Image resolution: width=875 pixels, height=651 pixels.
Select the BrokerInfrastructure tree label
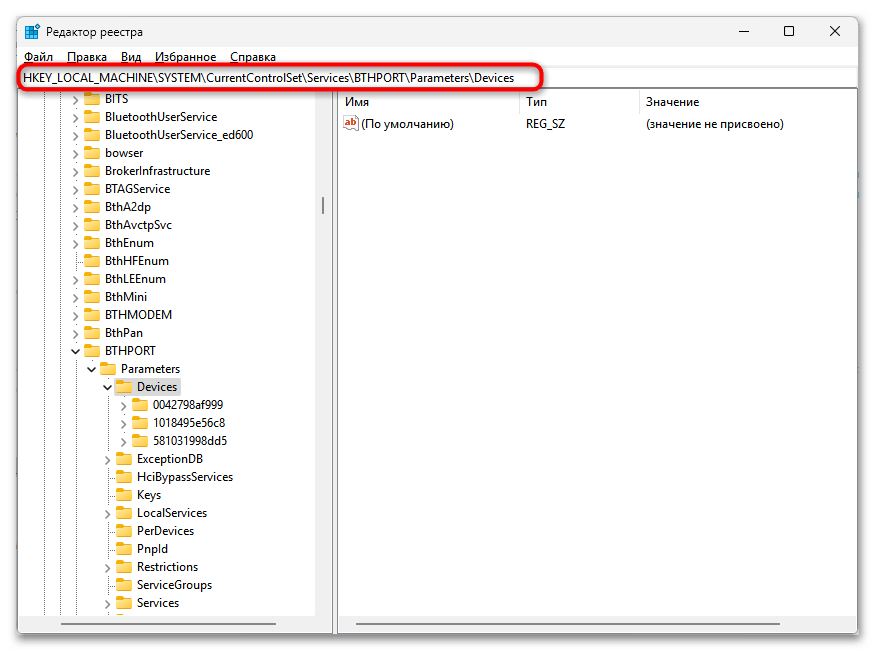click(x=157, y=171)
